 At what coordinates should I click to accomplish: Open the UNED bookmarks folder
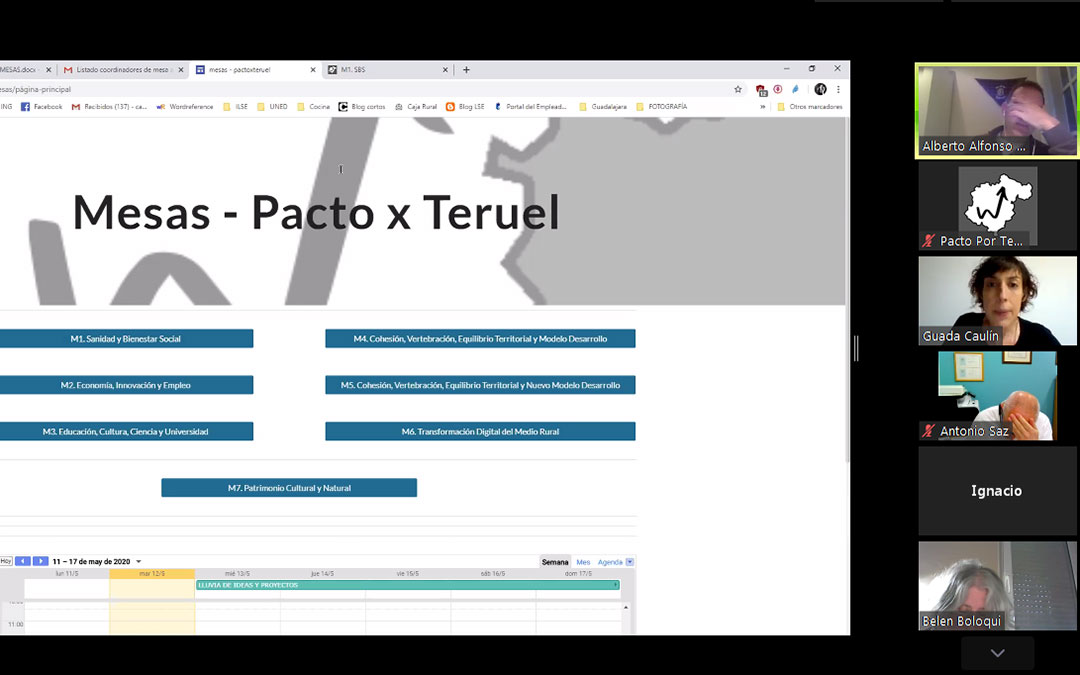point(272,107)
